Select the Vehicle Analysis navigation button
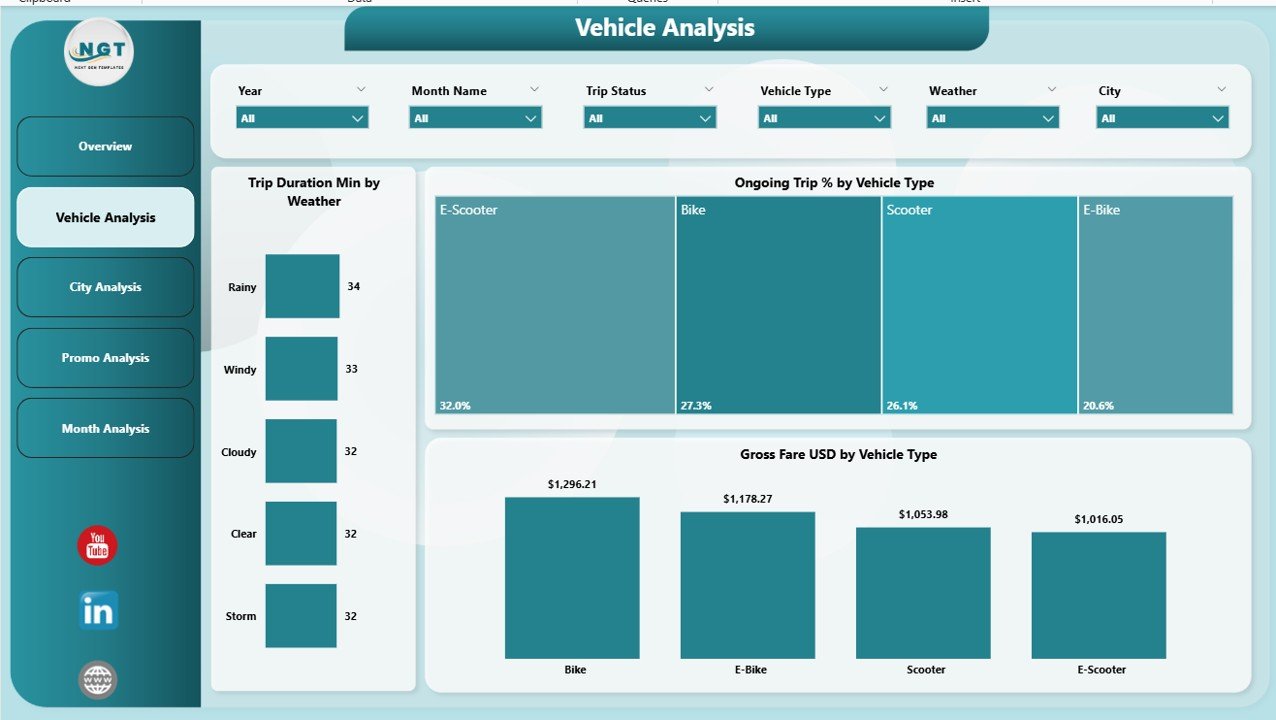This screenshot has height=720, width=1276. (x=105, y=217)
